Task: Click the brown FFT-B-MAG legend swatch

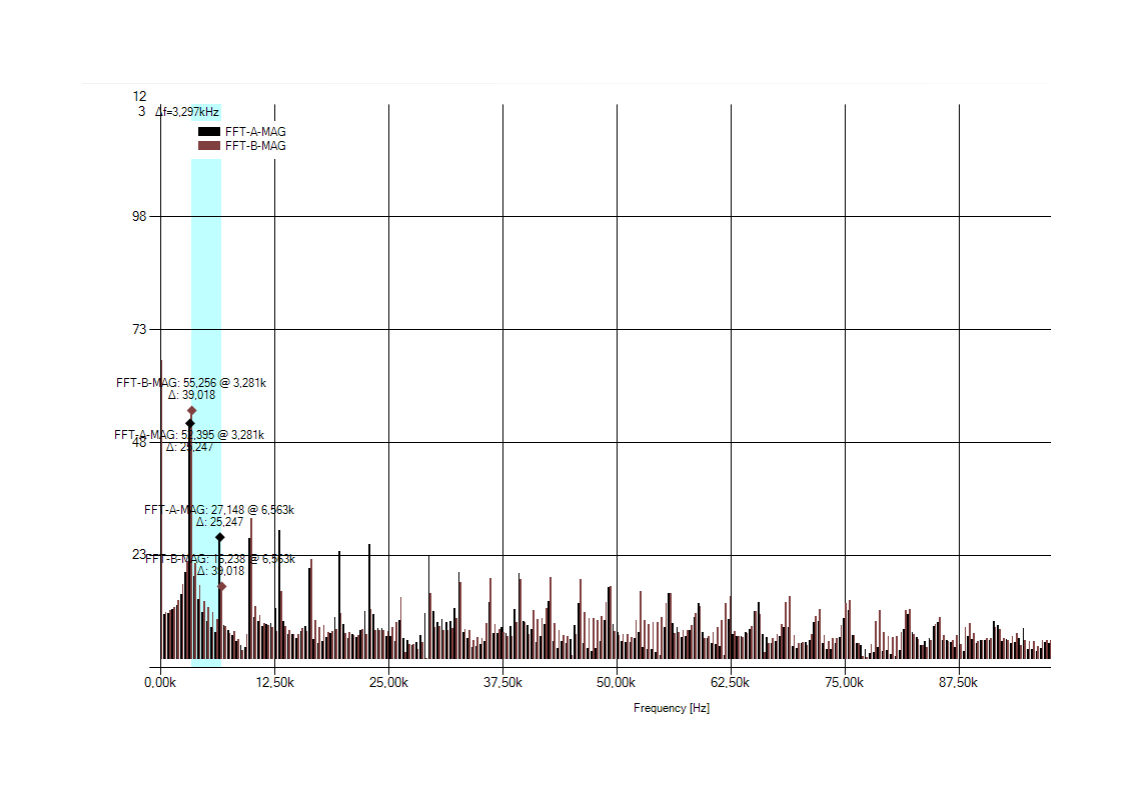Action: click(x=208, y=146)
